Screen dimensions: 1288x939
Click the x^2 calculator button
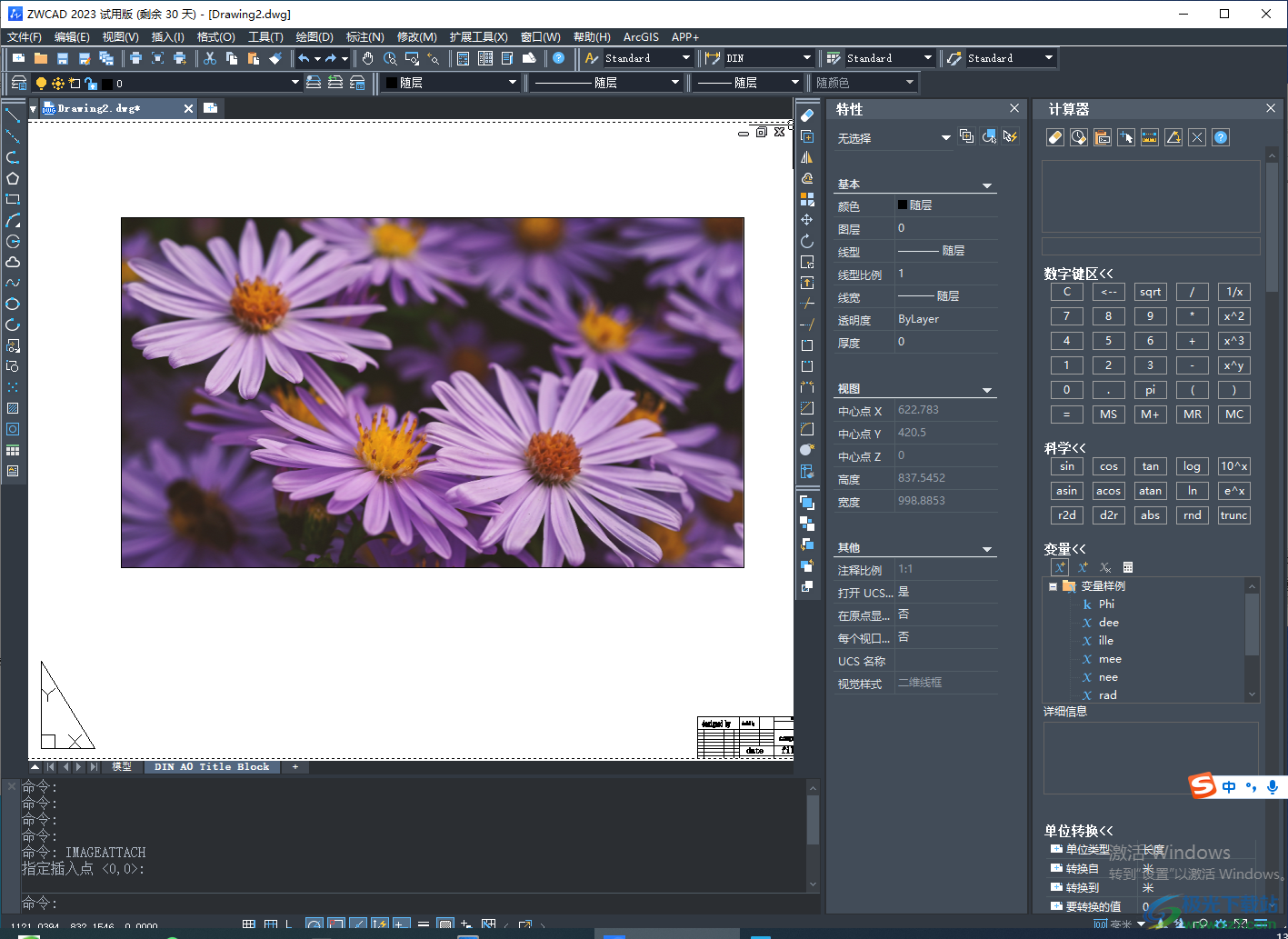pos(1233,316)
